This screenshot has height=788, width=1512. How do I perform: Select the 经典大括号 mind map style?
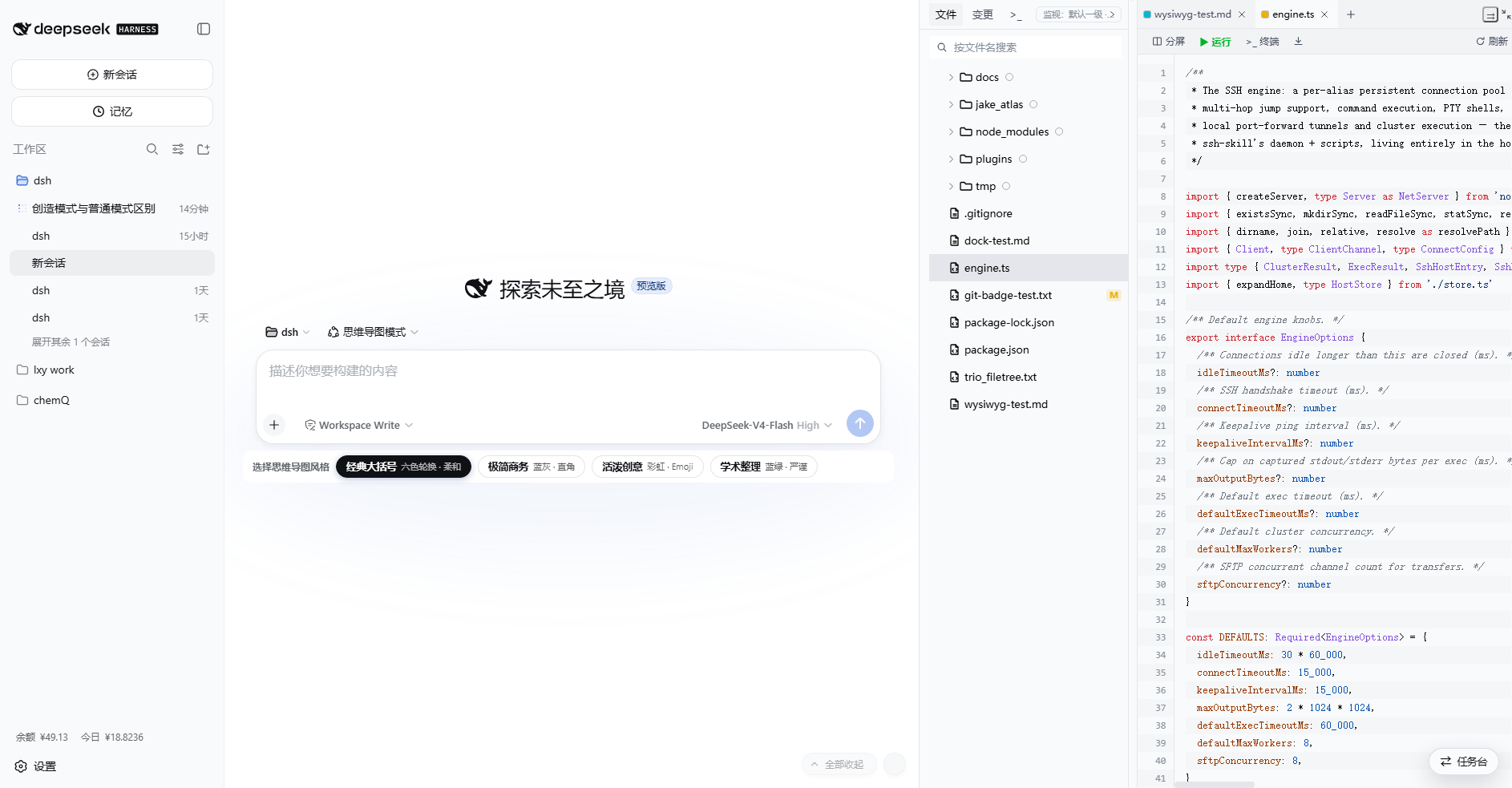click(403, 467)
